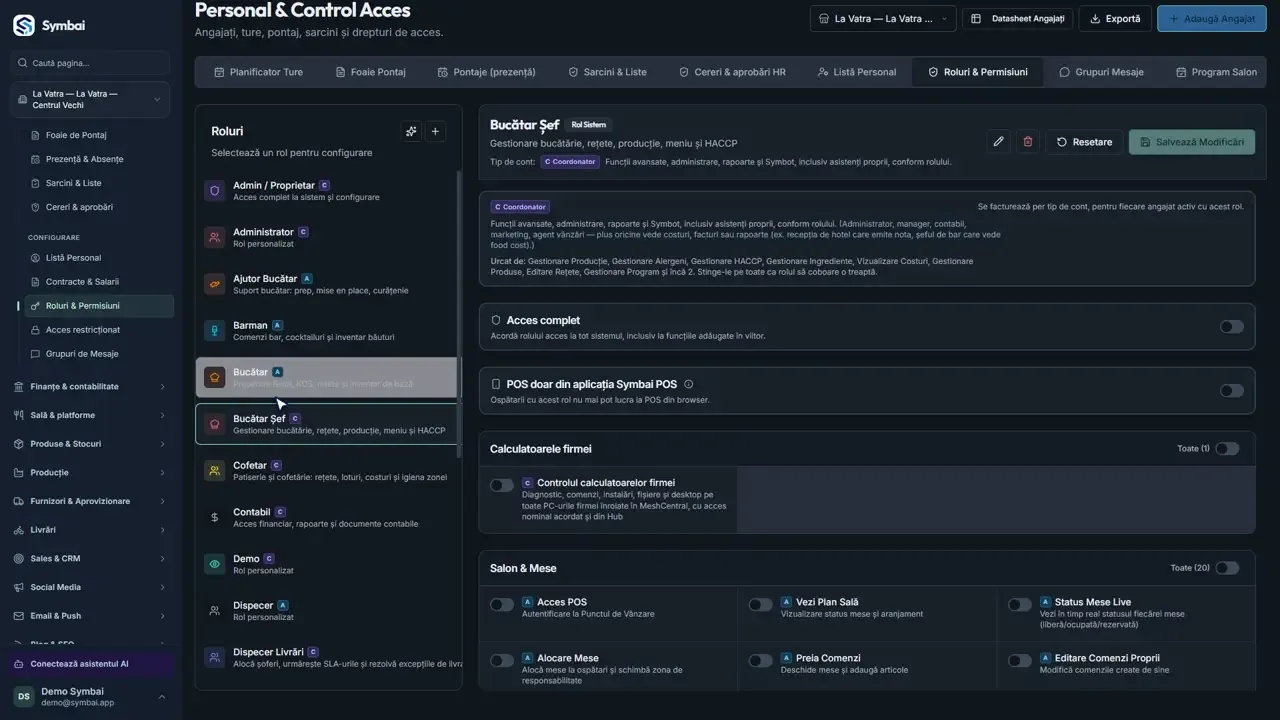This screenshot has width=1280, height=720.
Task: Toggle all Calculatoarele firmei permissions
Action: pyautogui.click(x=1227, y=449)
